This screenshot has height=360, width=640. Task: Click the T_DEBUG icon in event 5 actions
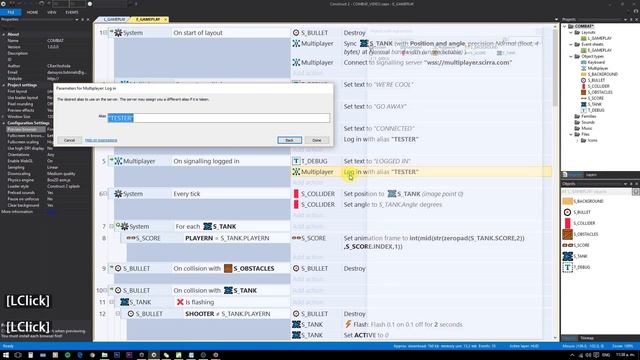point(296,161)
